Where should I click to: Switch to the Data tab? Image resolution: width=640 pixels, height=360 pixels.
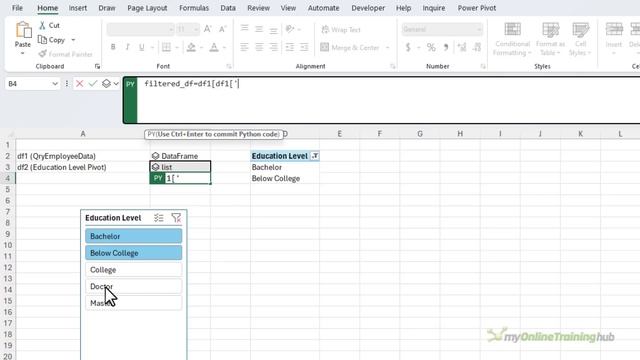(228, 8)
